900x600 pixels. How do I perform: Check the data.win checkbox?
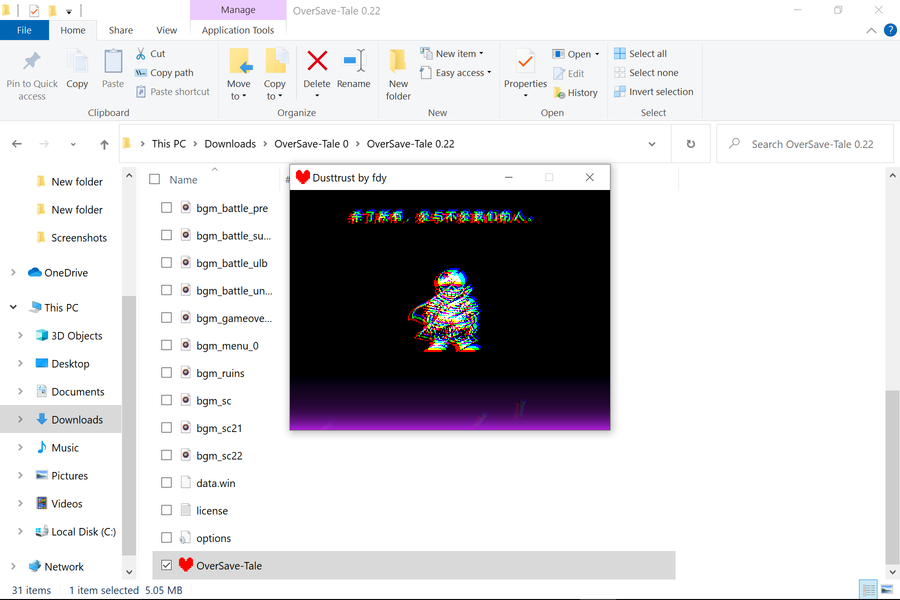[x=166, y=483]
